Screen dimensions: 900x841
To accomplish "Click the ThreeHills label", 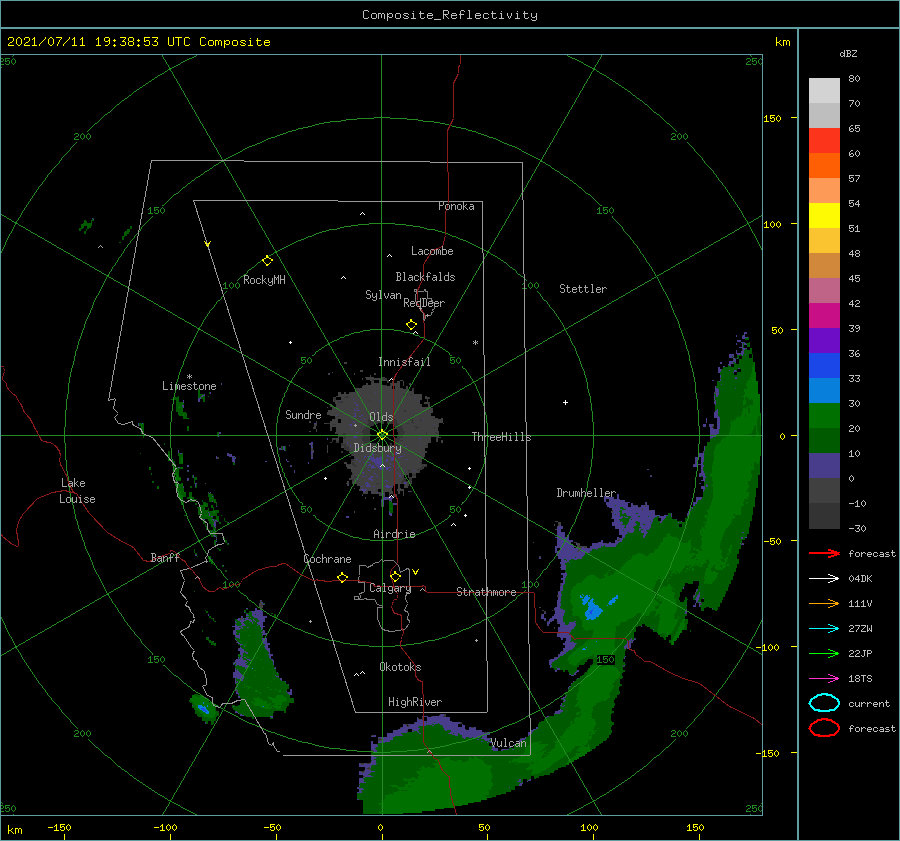I will 502,437.
